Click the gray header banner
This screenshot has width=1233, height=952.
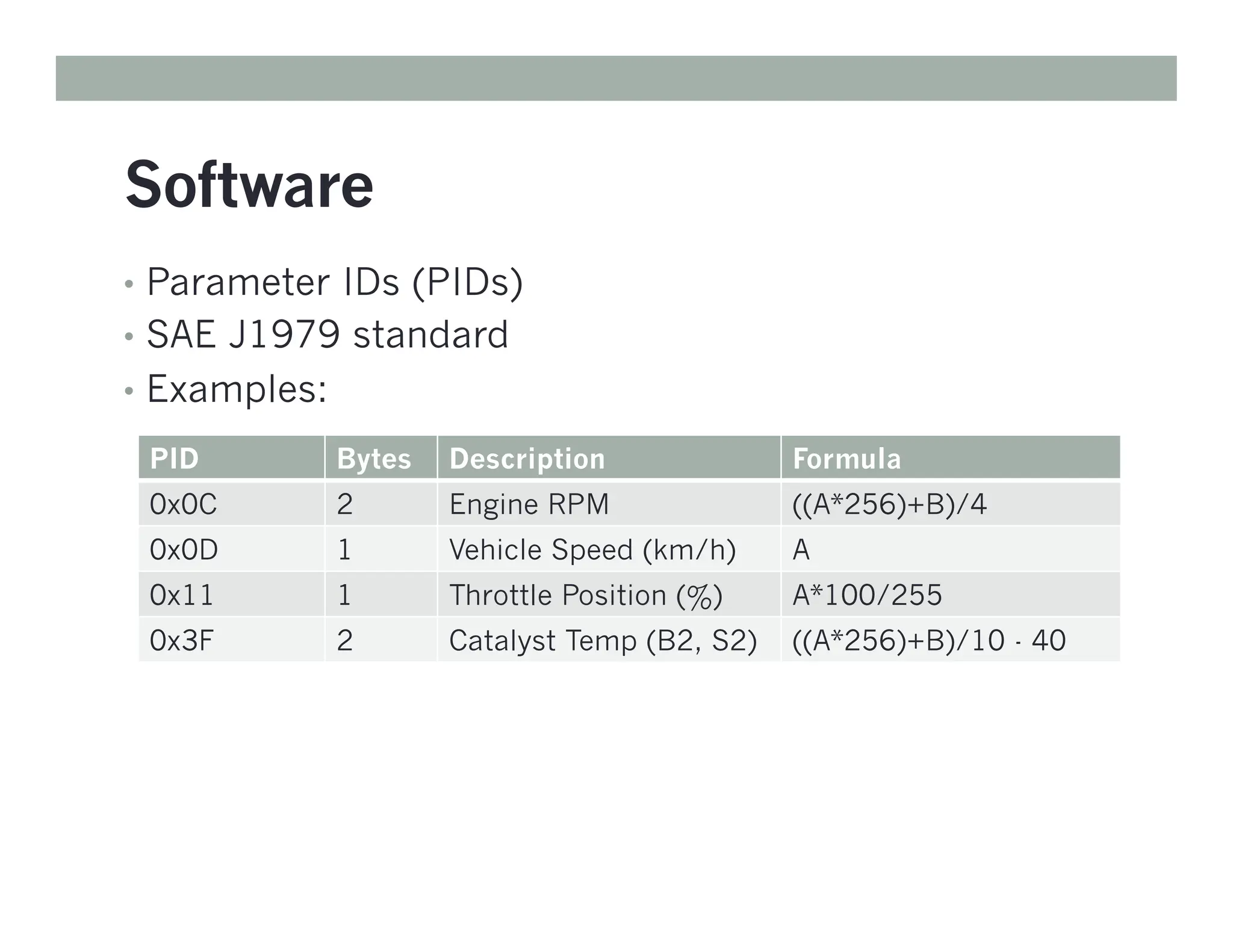click(x=616, y=78)
